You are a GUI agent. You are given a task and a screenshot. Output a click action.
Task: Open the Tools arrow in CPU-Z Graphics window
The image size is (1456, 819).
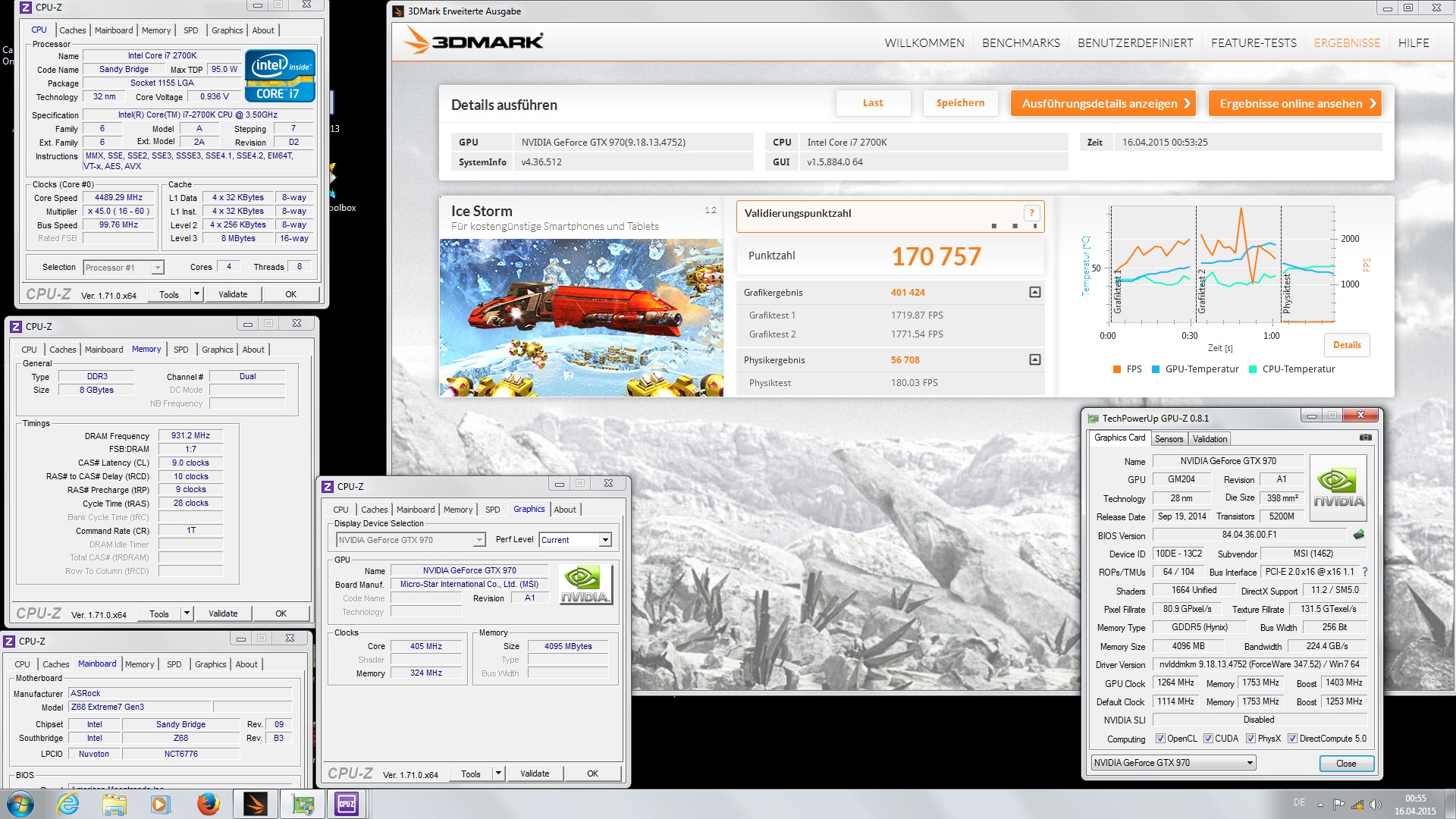coord(498,773)
